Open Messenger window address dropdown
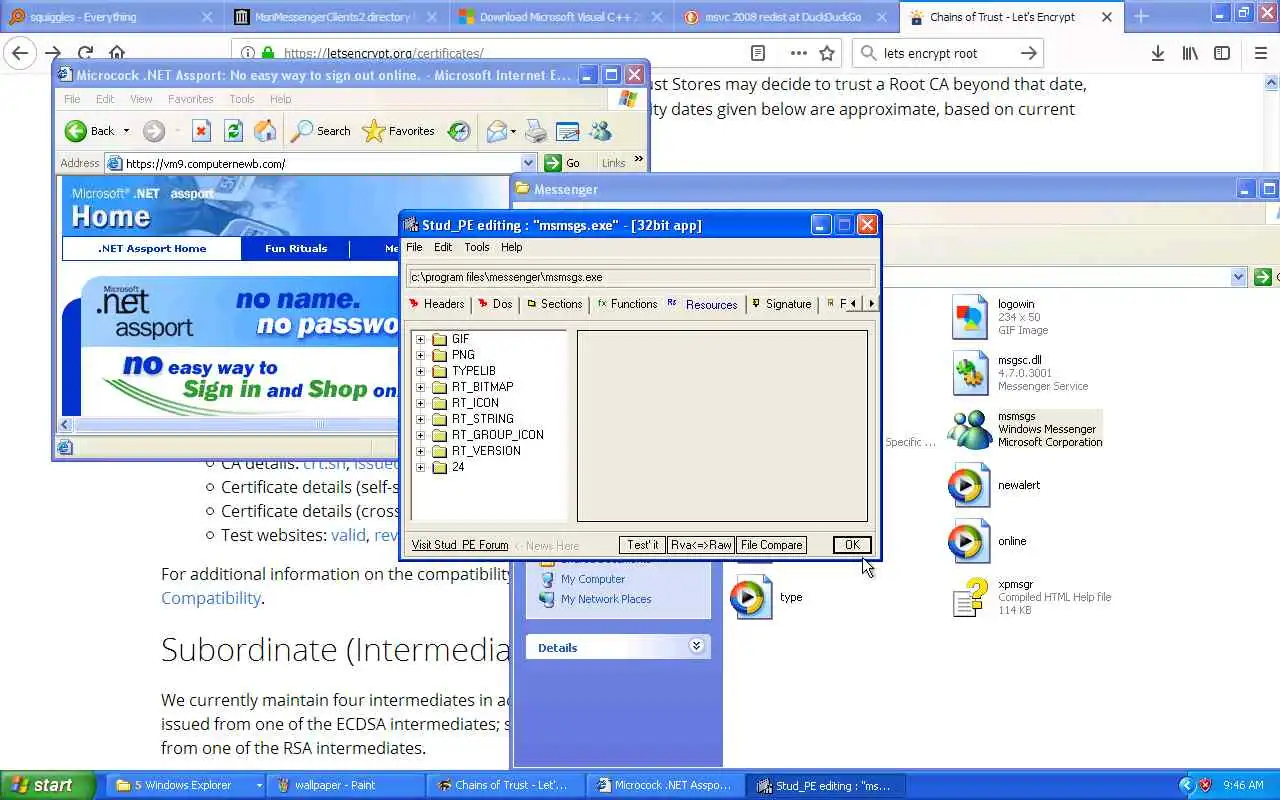Screen dimensions: 1280x800 coord(1238,277)
